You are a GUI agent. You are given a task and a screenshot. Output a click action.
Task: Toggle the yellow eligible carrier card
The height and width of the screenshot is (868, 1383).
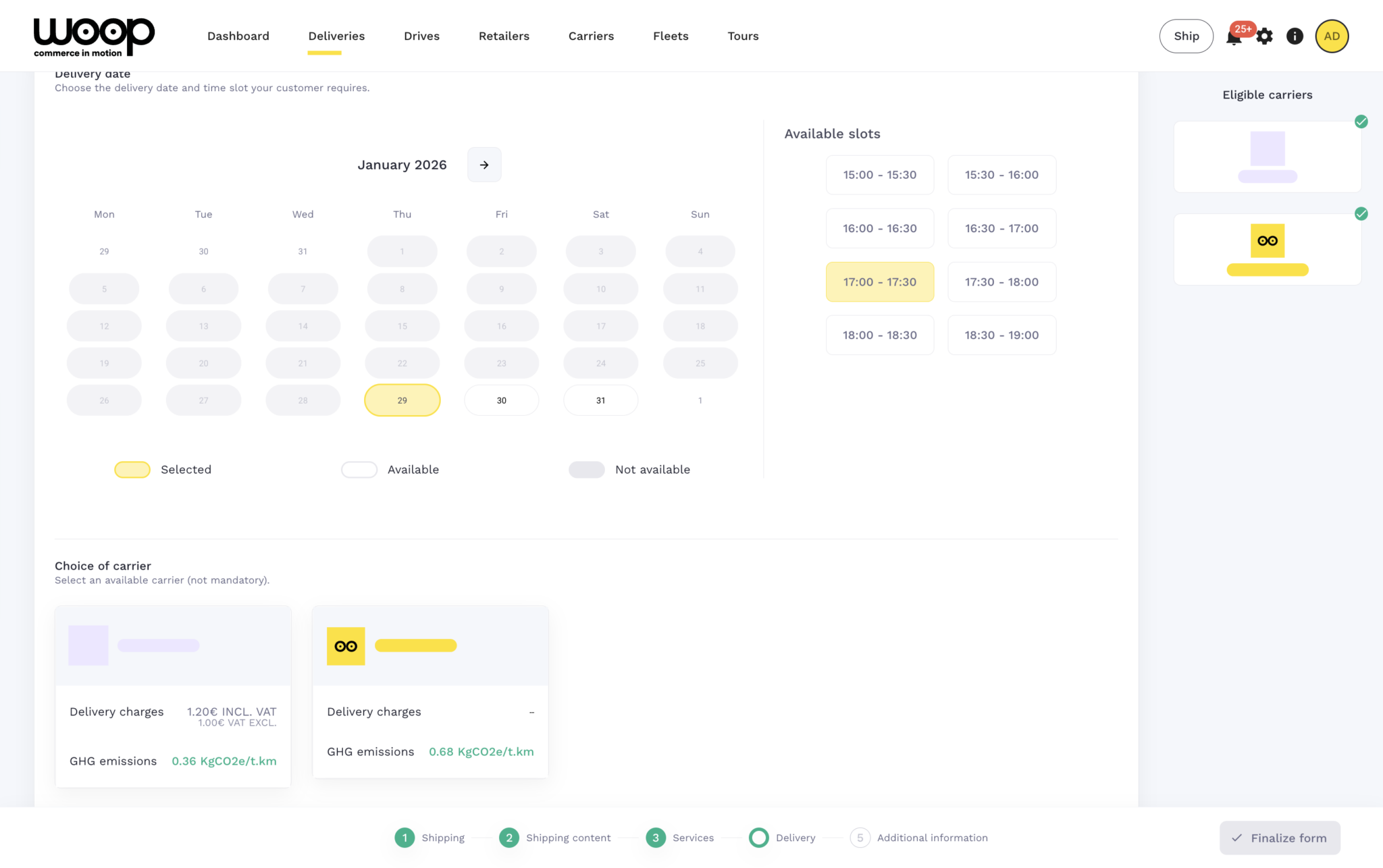(1267, 250)
